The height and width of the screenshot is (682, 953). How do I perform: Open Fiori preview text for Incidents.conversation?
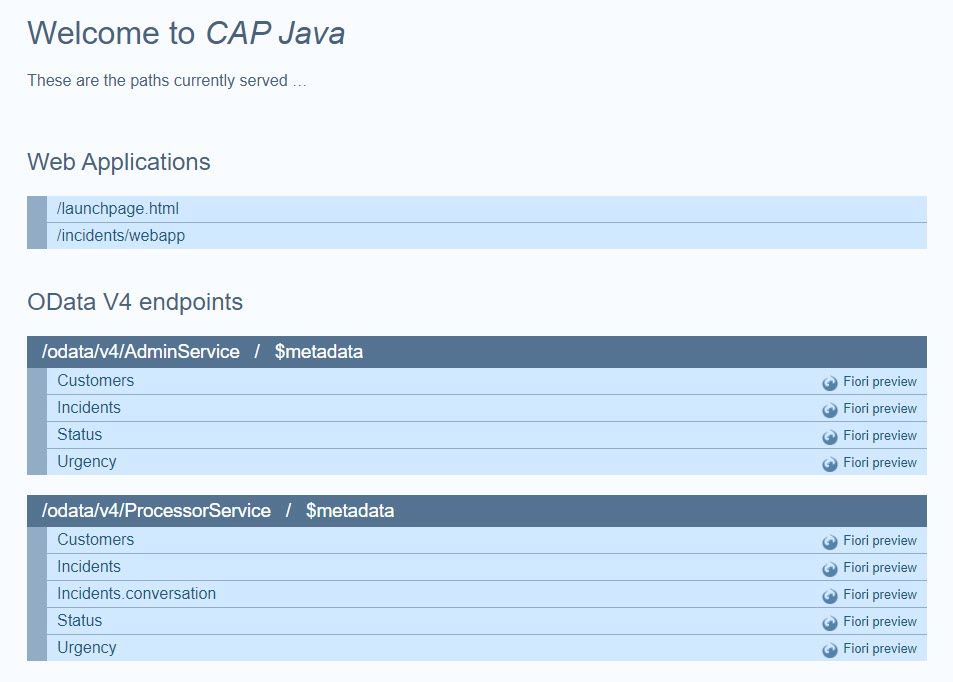880,594
